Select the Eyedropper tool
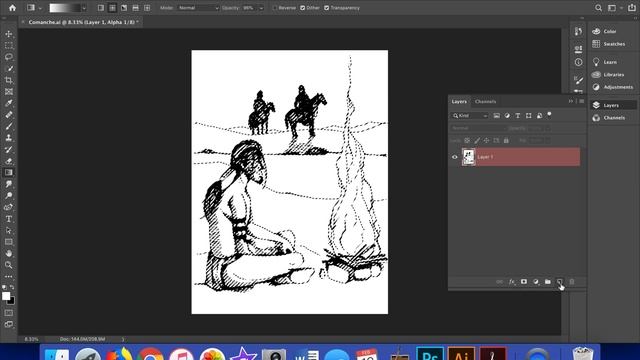640x360 pixels. [x=9, y=103]
